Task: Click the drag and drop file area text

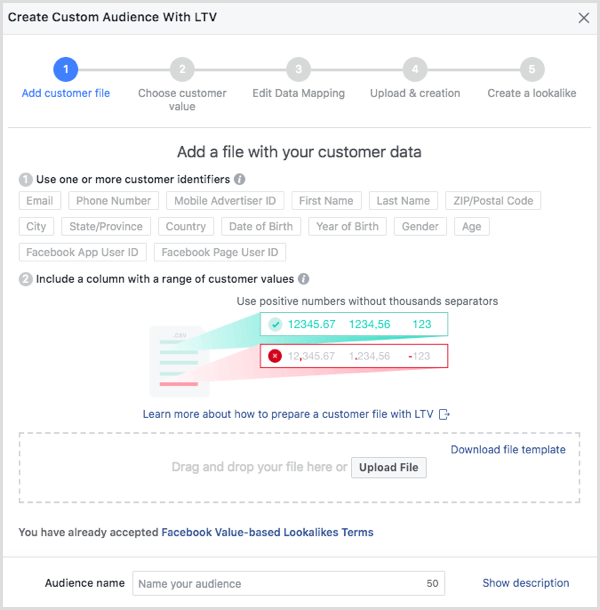Action: pos(259,467)
